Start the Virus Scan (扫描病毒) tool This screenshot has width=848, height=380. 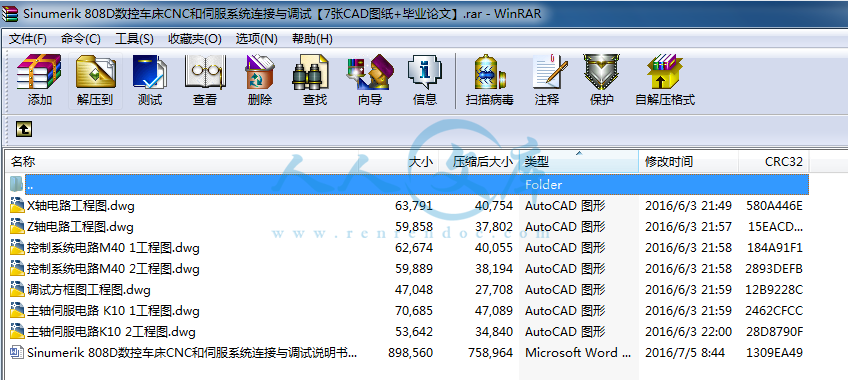(489, 72)
